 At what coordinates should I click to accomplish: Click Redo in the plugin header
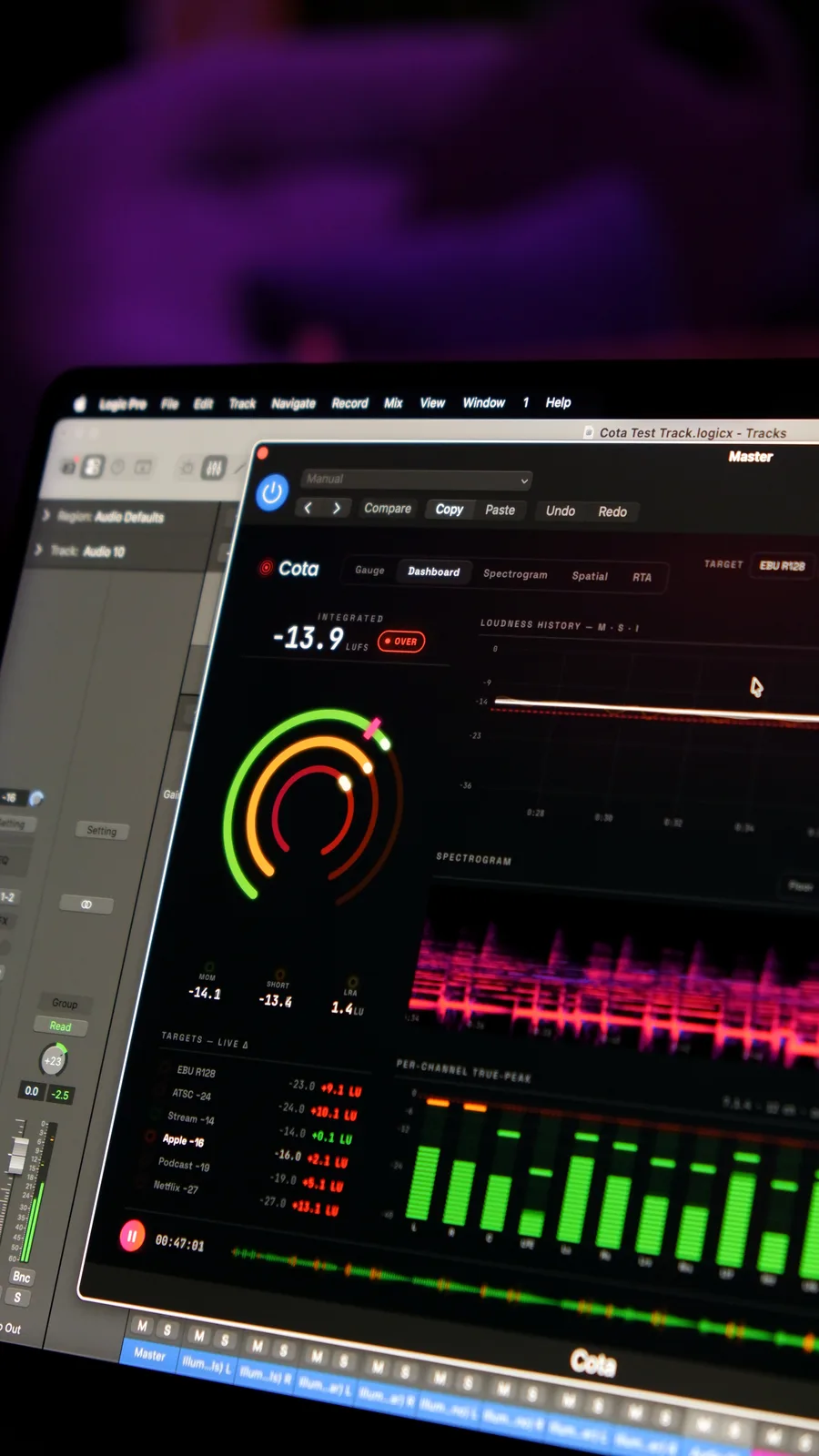coord(612,512)
